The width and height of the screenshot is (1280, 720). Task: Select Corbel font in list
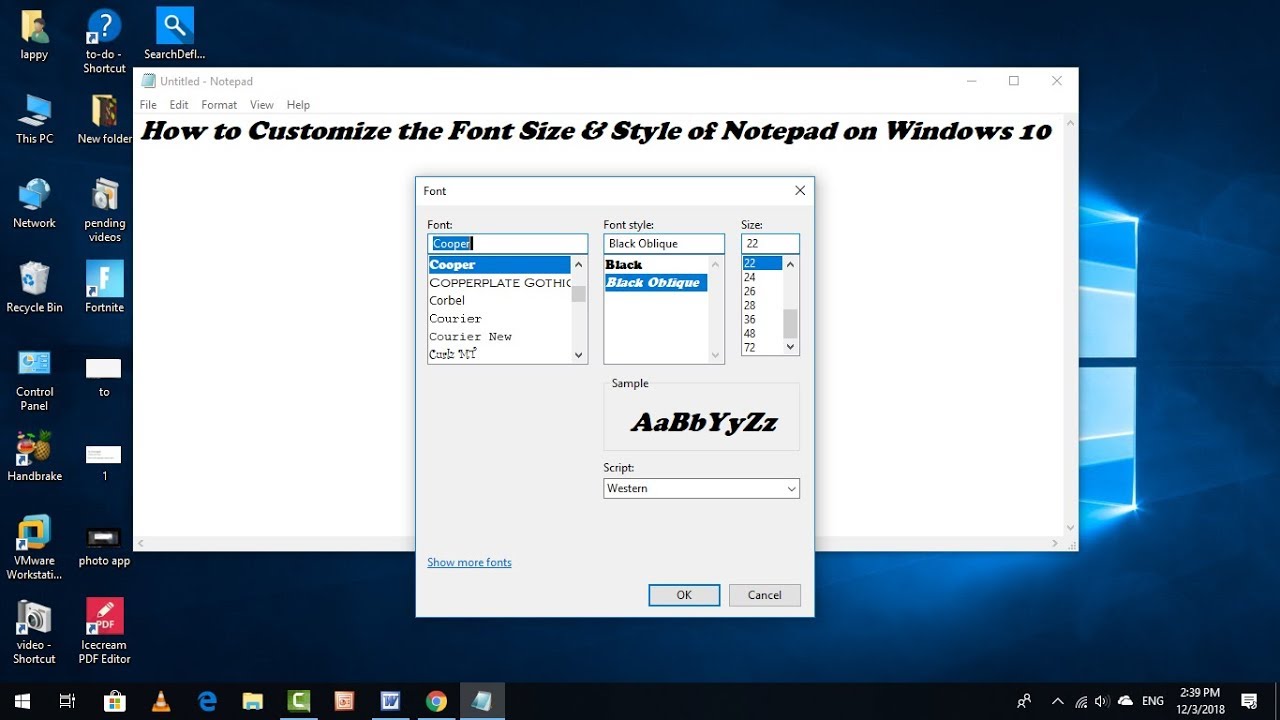[x=499, y=300]
